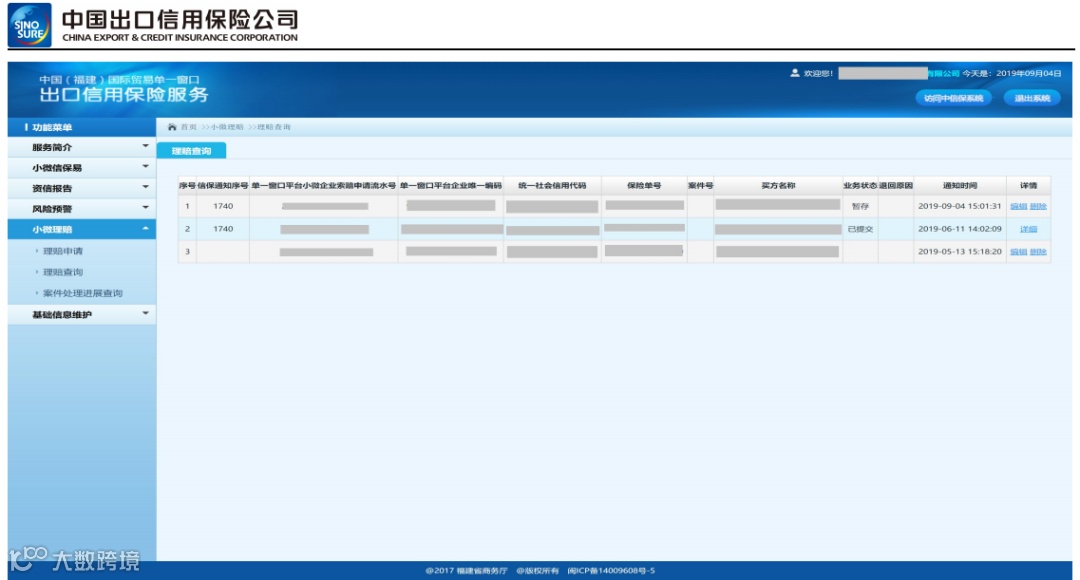Click the 退回原因 column header
The height and width of the screenshot is (580, 1080).
pyautogui.click(x=896, y=186)
